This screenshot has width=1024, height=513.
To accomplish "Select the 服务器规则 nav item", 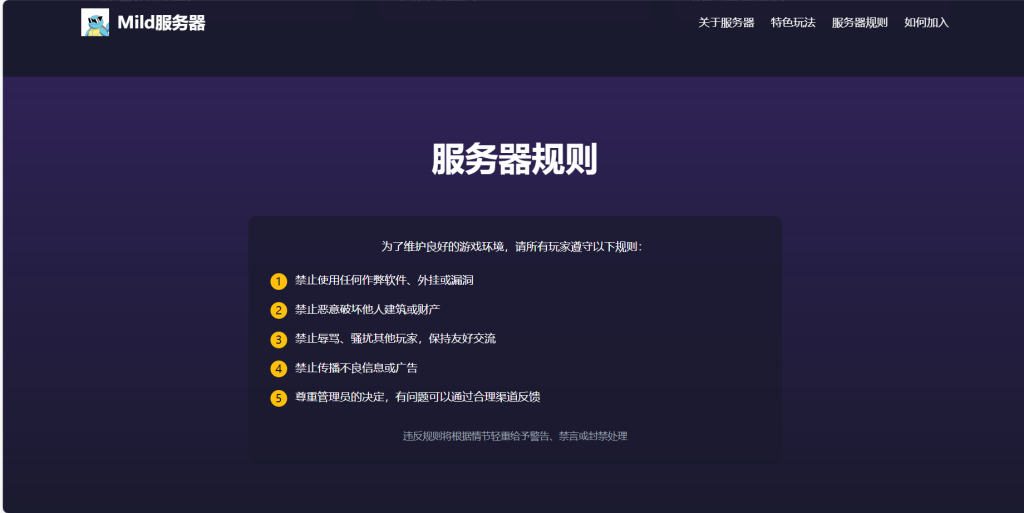I will [x=859, y=23].
